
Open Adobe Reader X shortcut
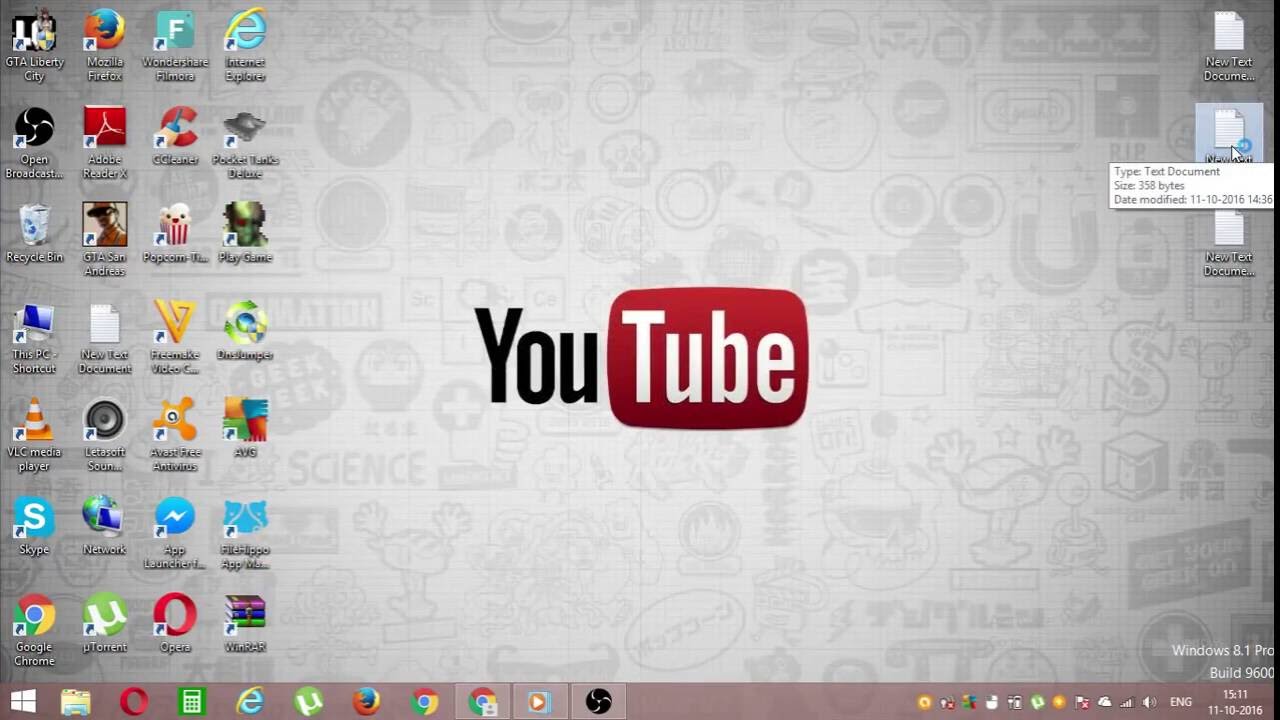pos(104,143)
